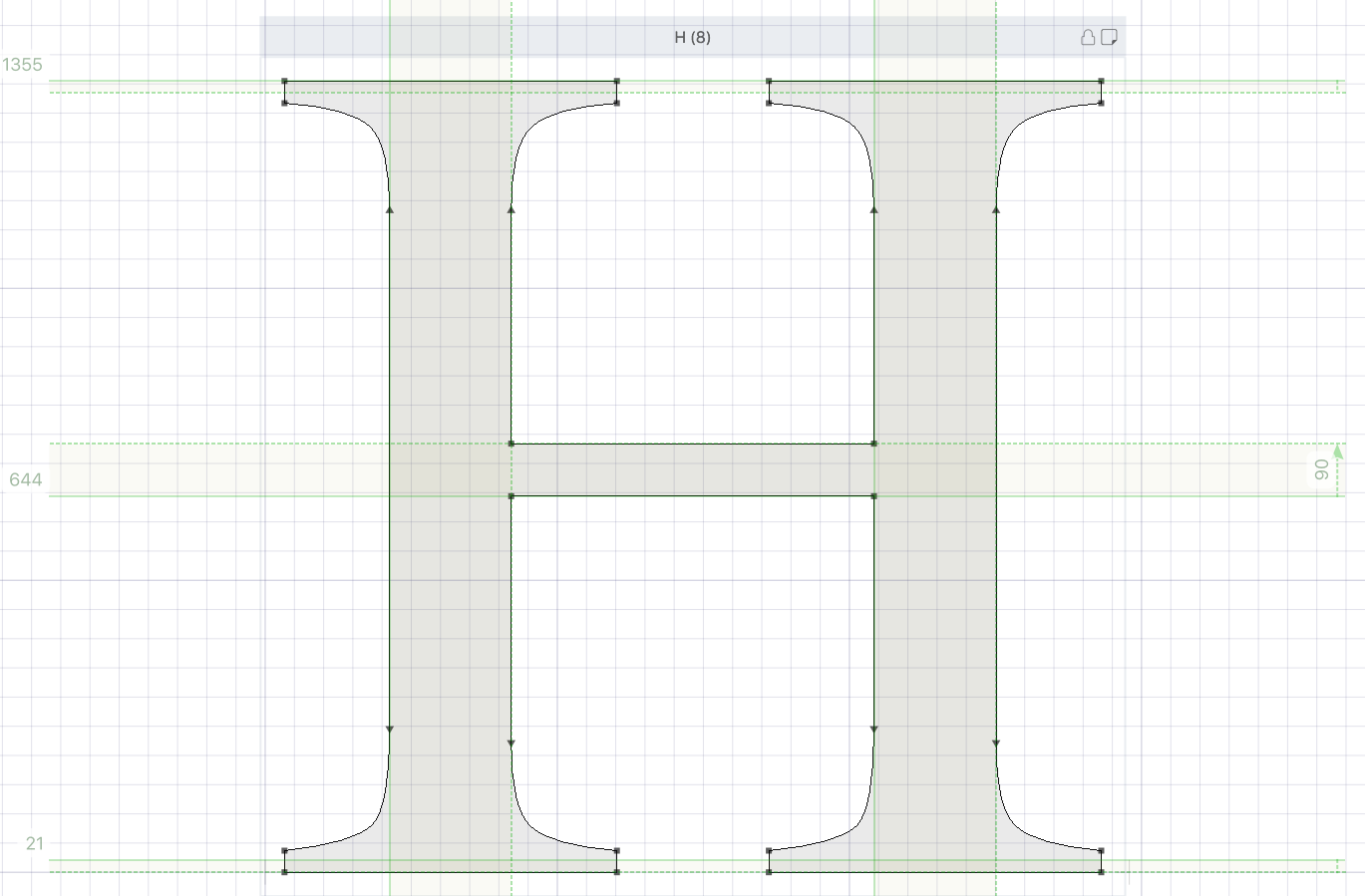Select the bottom-right baseline node of right stem's serif
The image size is (1365, 896).
point(1101,872)
